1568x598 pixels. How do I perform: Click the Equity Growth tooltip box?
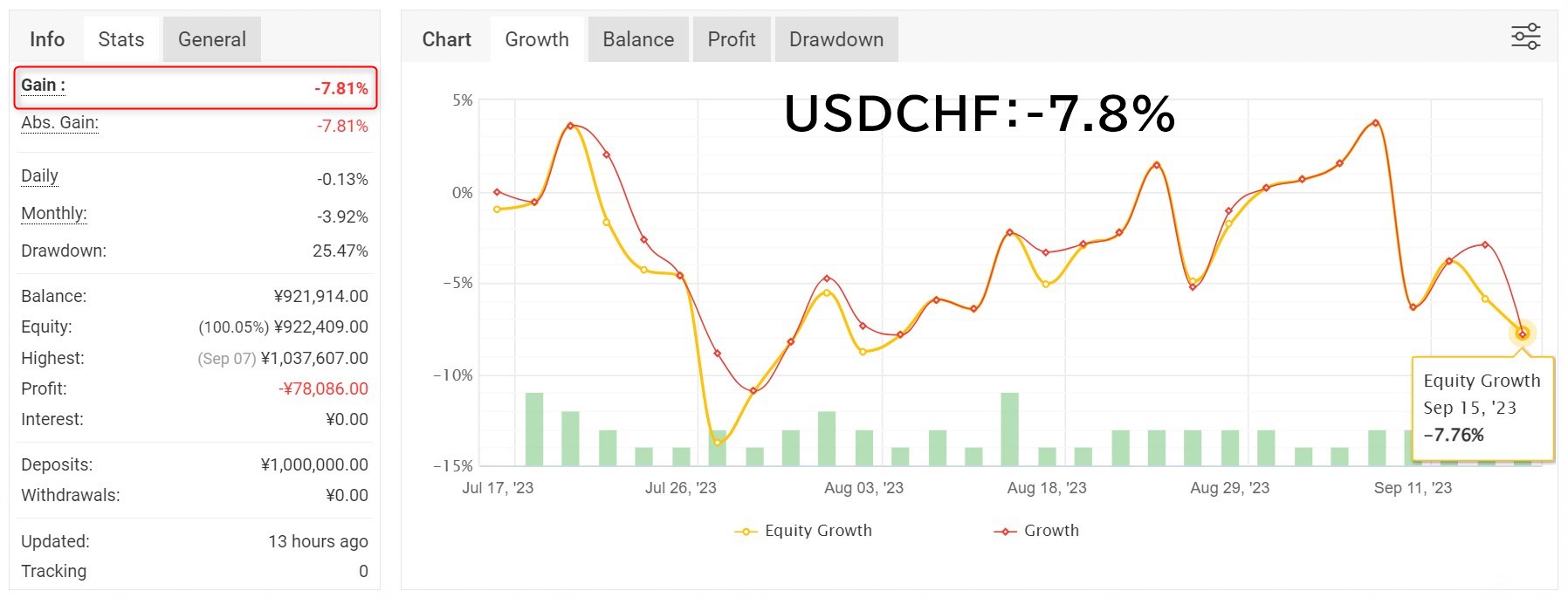click(1482, 408)
